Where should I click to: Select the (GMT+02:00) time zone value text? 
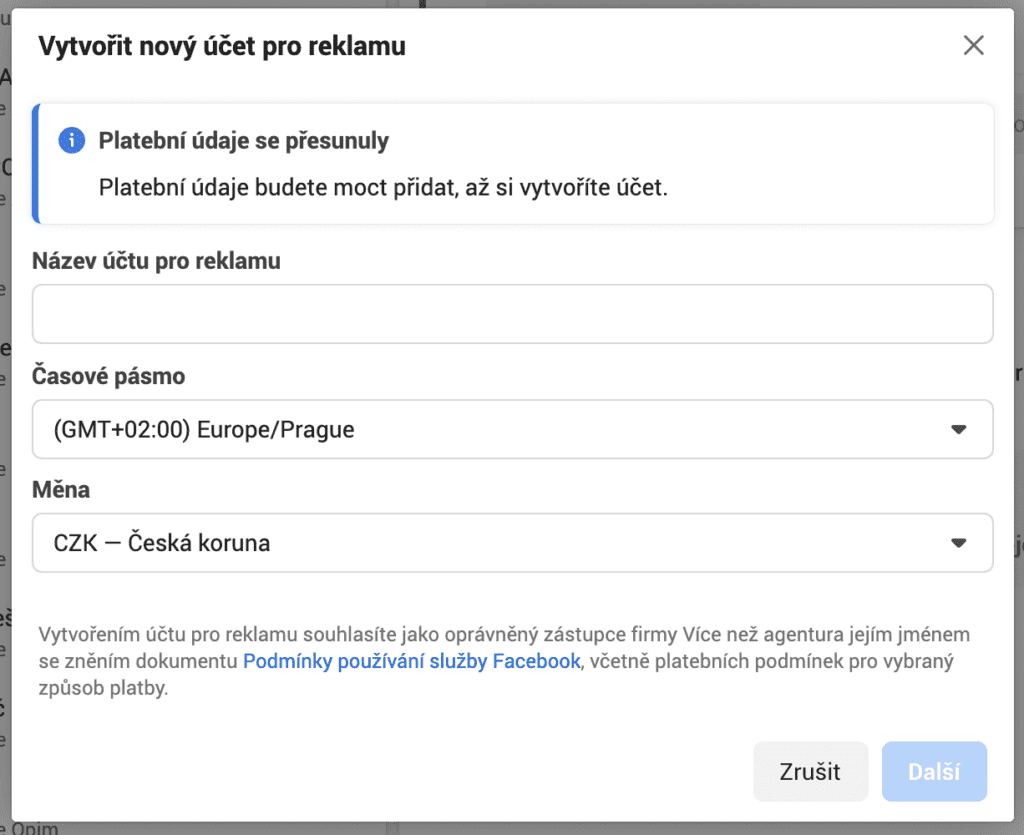click(204, 430)
